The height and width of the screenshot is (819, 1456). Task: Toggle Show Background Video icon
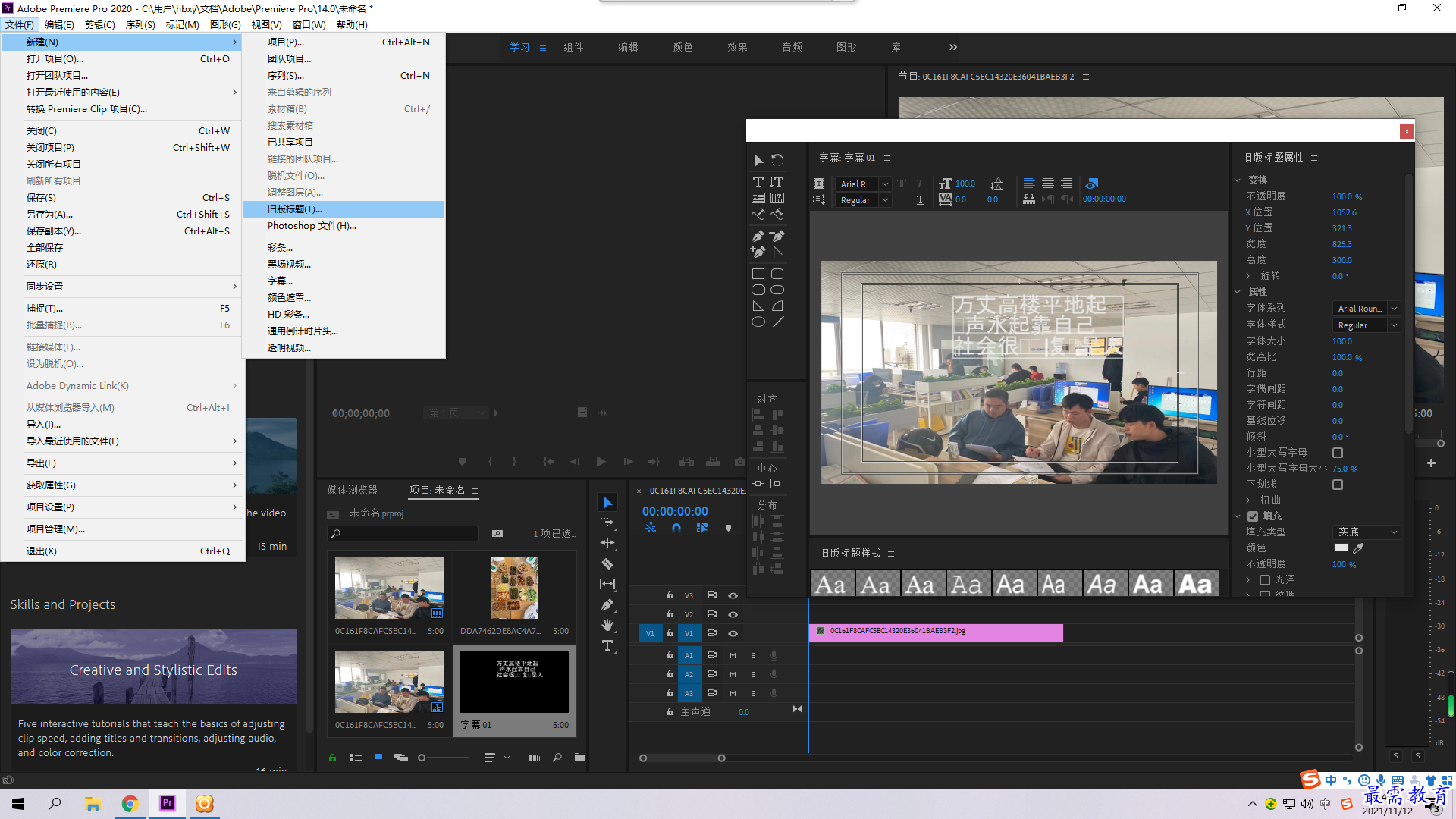click(x=1091, y=184)
